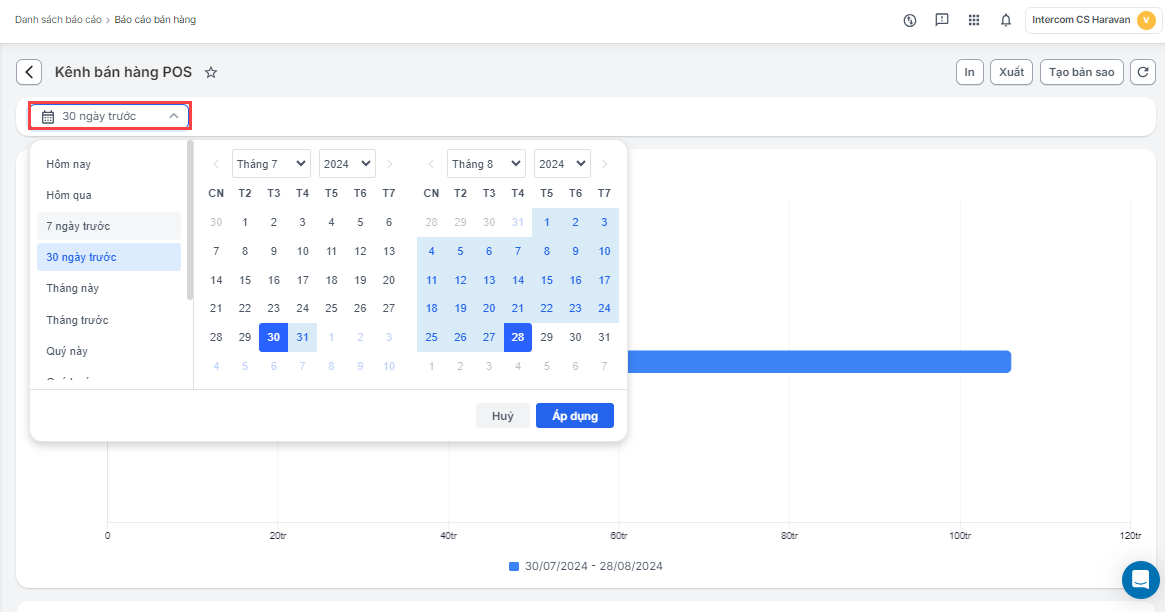Select July 15 in the calendar
Screen dimensions: 1165x612
pyautogui.click(x=245, y=280)
